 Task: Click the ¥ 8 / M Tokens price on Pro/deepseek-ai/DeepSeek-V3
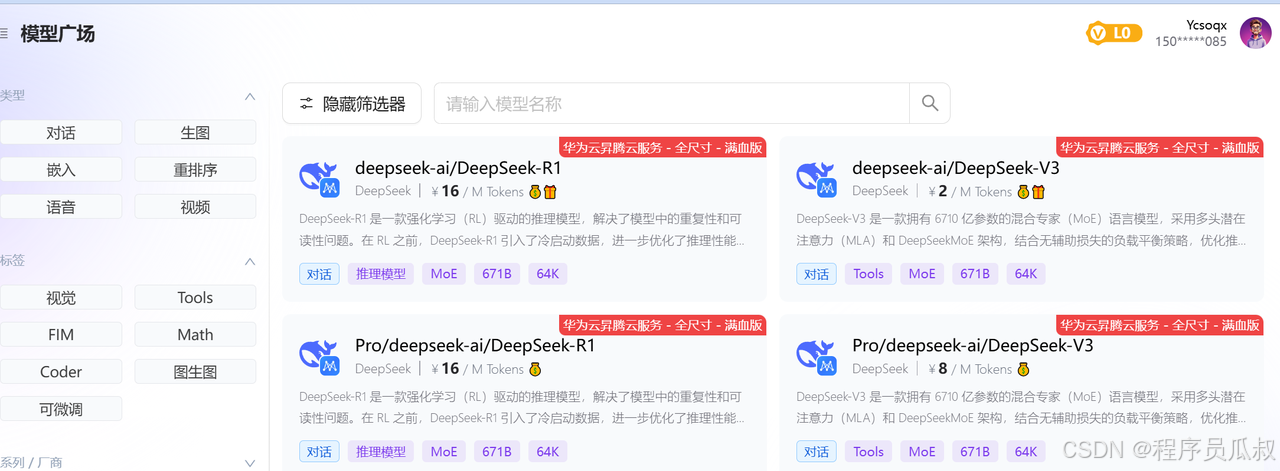click(970, 369)
